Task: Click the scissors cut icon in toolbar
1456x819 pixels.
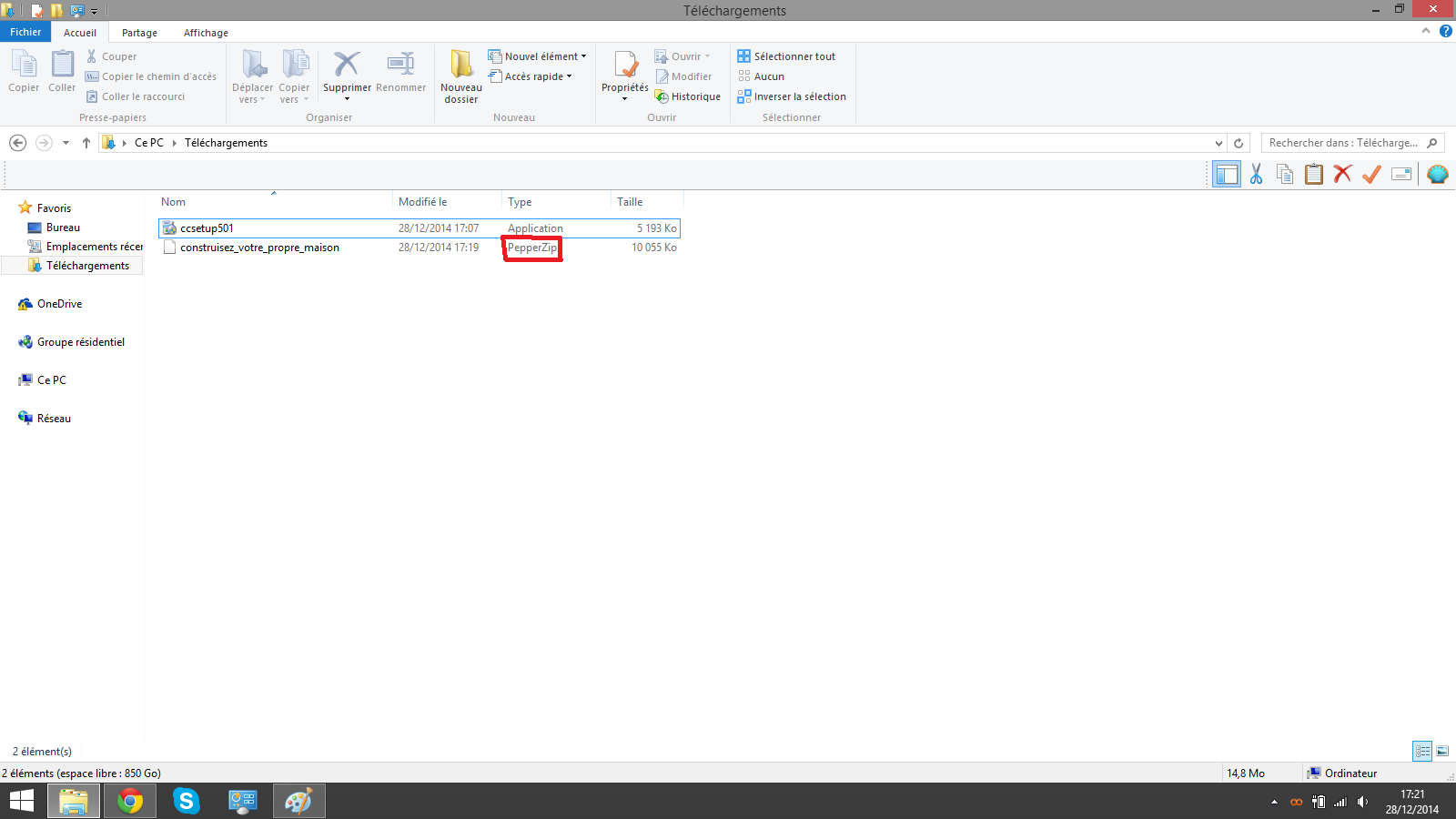Action: pyautogui.click(x=1256, y=174)
